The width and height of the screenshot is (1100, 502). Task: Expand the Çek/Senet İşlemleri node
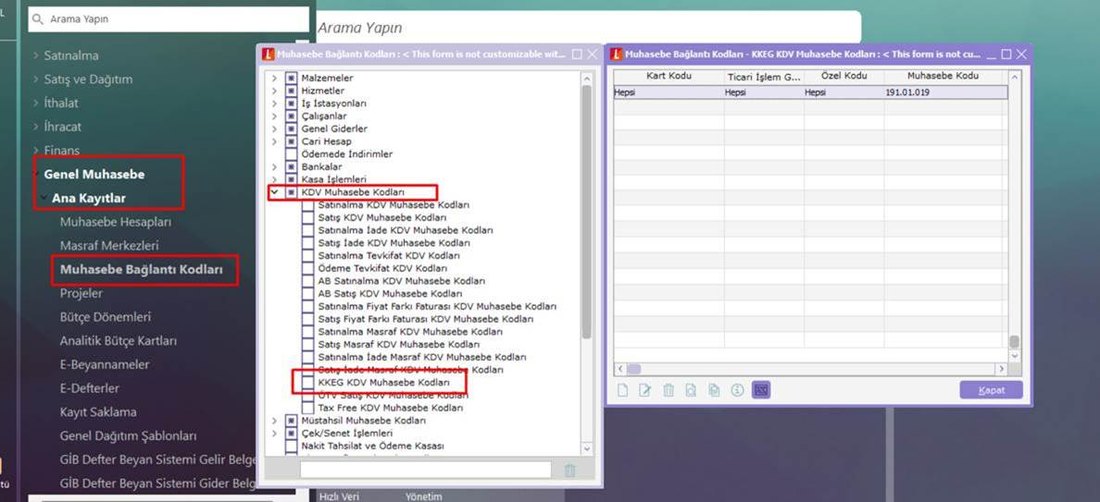tap(274, 433)
